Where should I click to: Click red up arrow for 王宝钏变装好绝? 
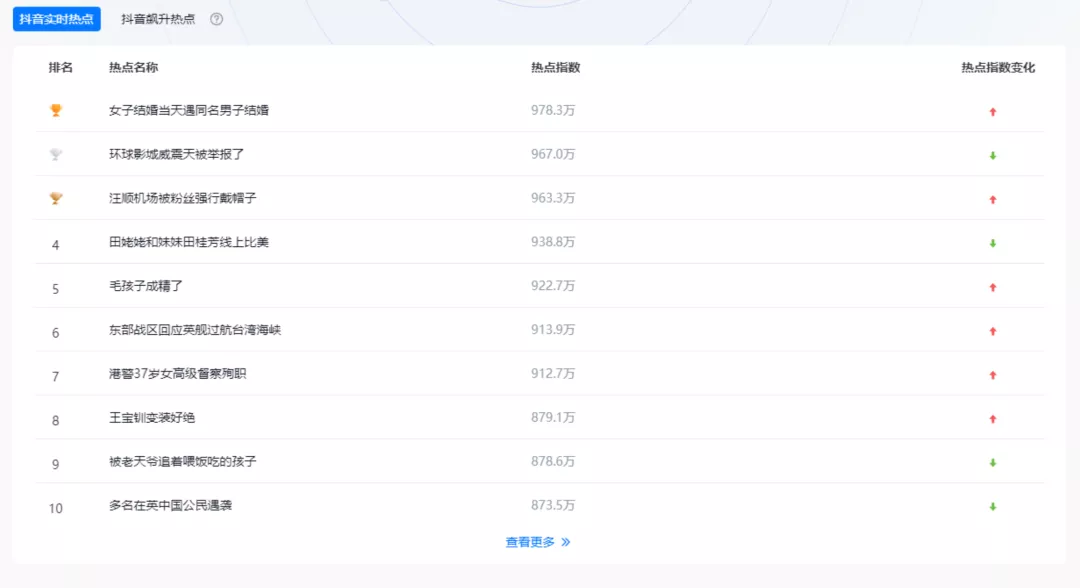tap(993, 419)
